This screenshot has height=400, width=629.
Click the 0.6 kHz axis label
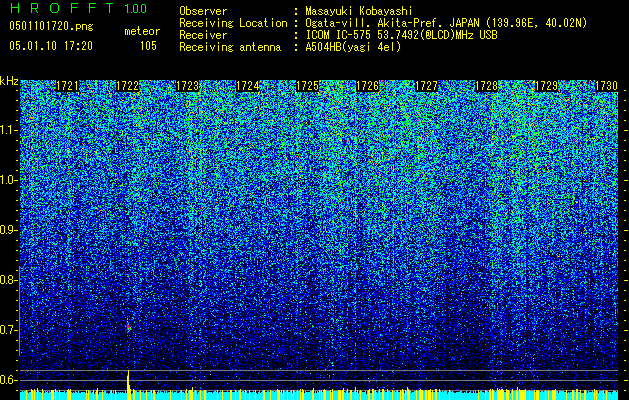(x=8, y=380)
